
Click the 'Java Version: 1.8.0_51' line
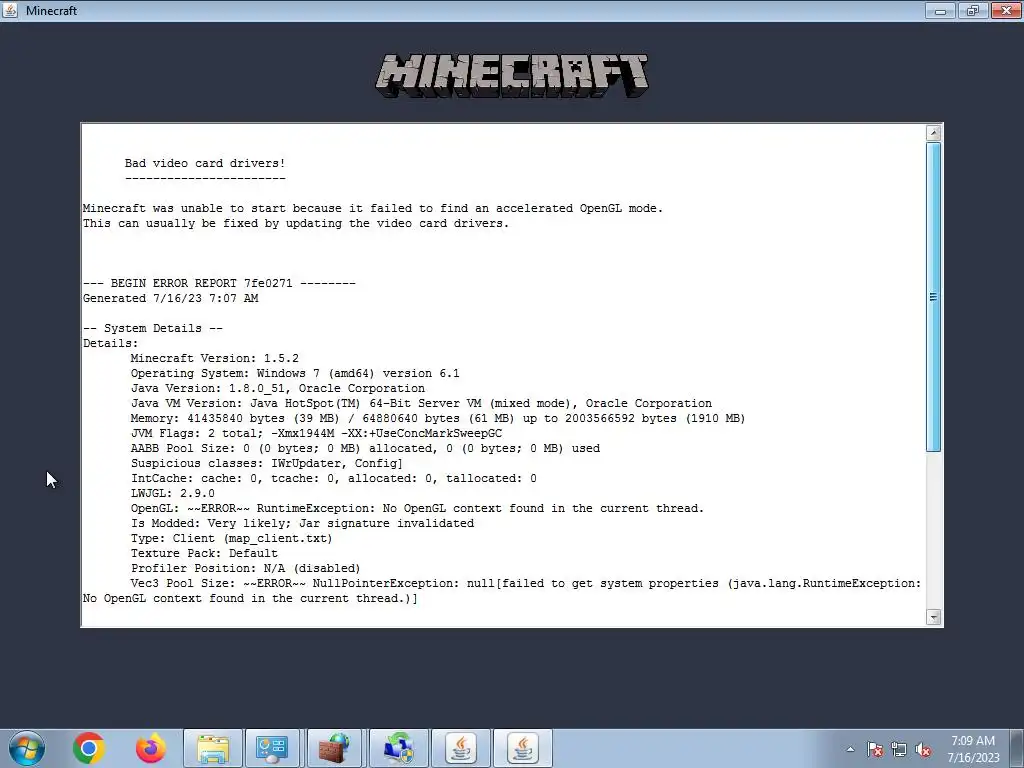pos(278,389)
